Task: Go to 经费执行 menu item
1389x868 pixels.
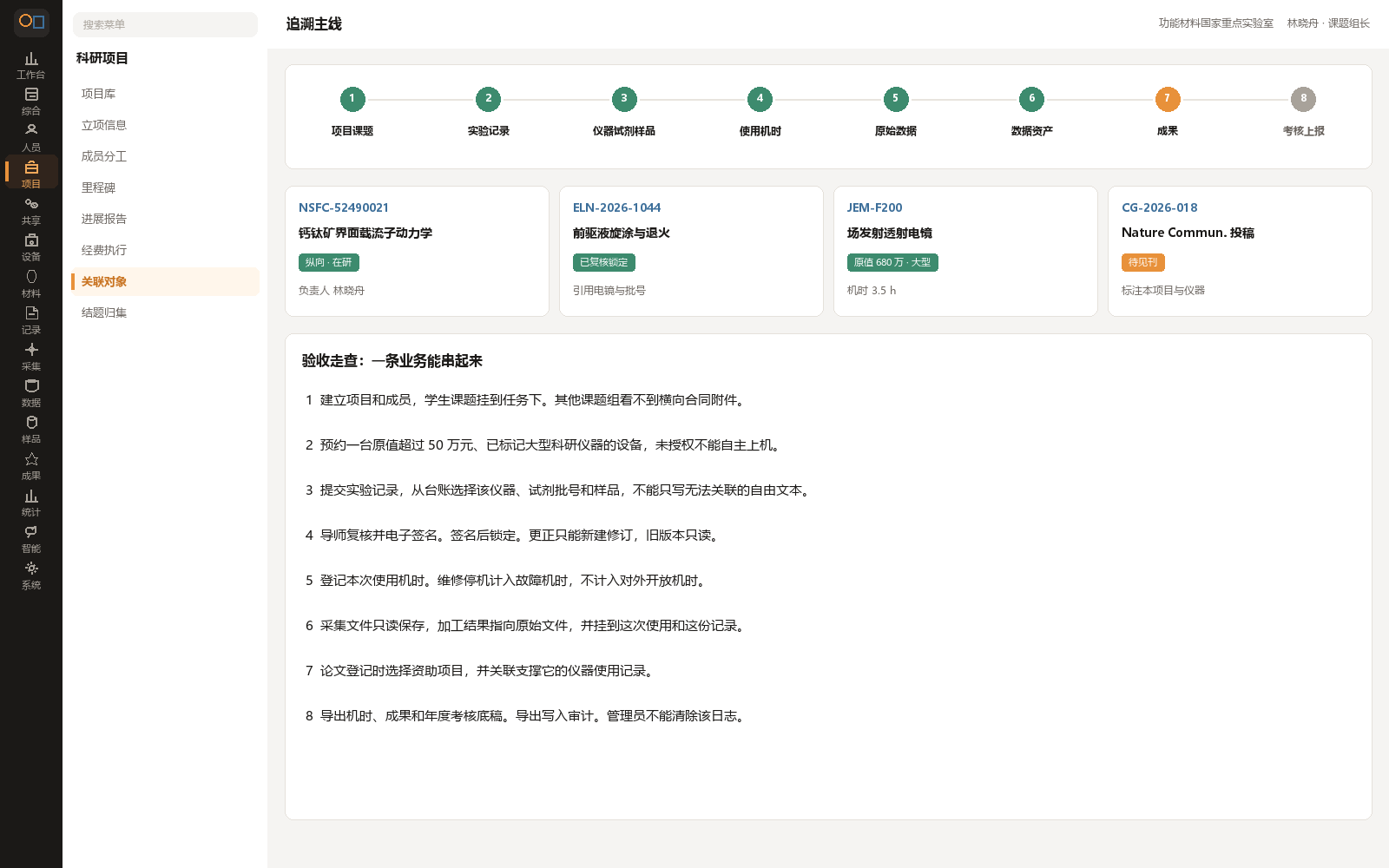Action: pos(165,250)
